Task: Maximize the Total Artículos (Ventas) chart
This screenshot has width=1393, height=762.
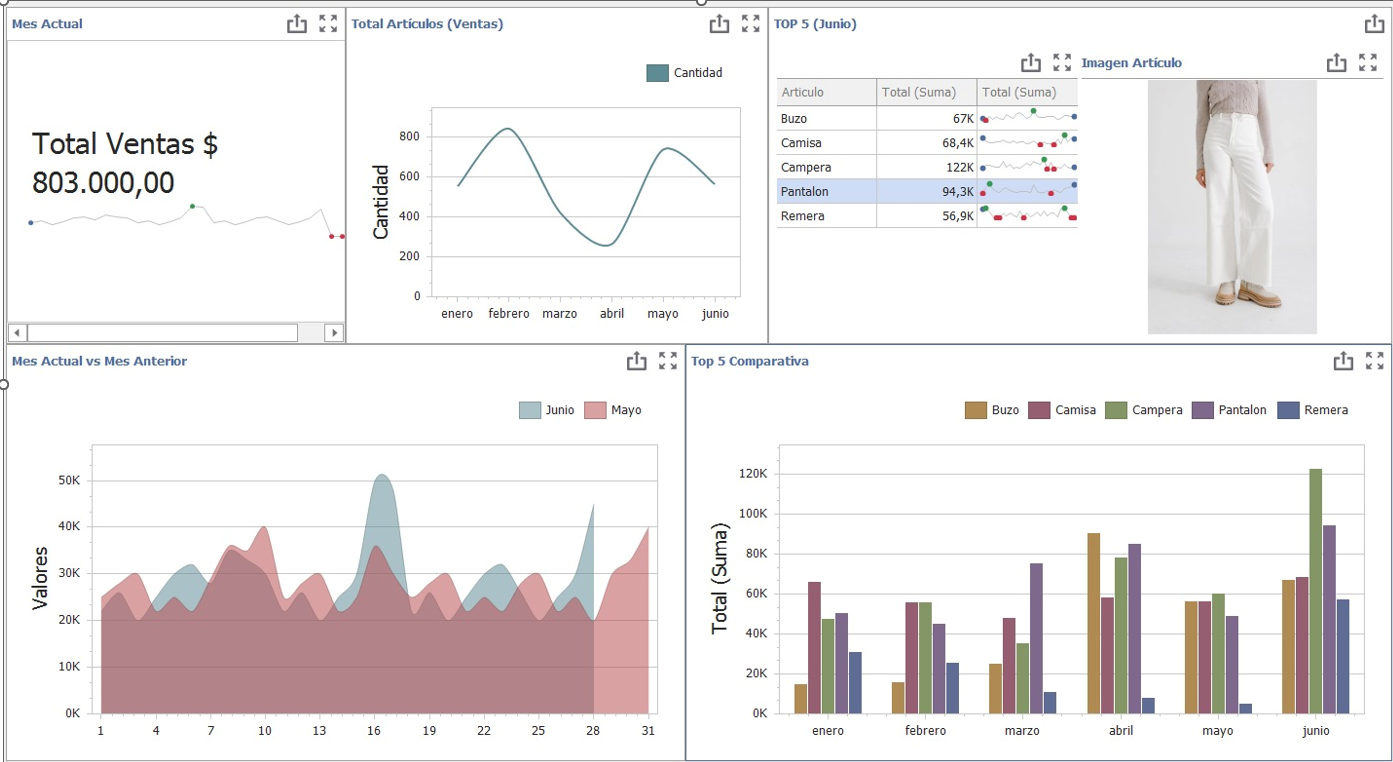Action: pos(751,24)
